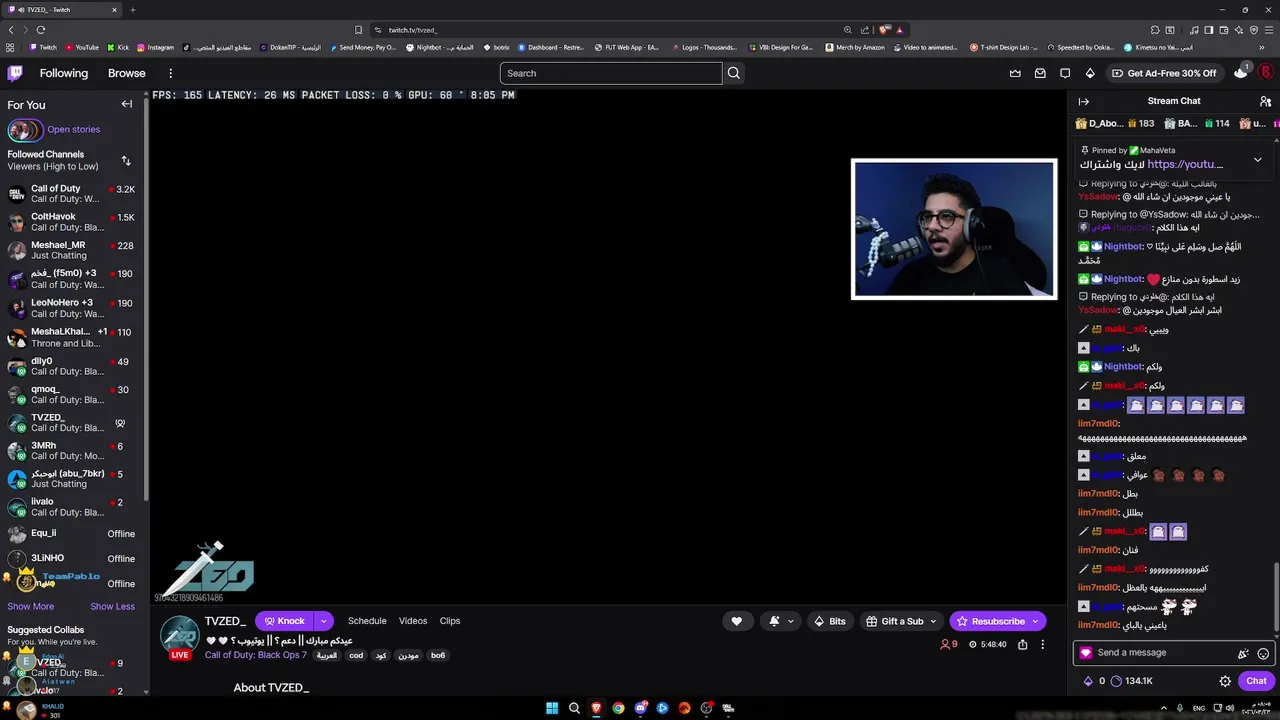Open the Following tab
Viewport: 1280px width, 720px height.
(64, 73)
